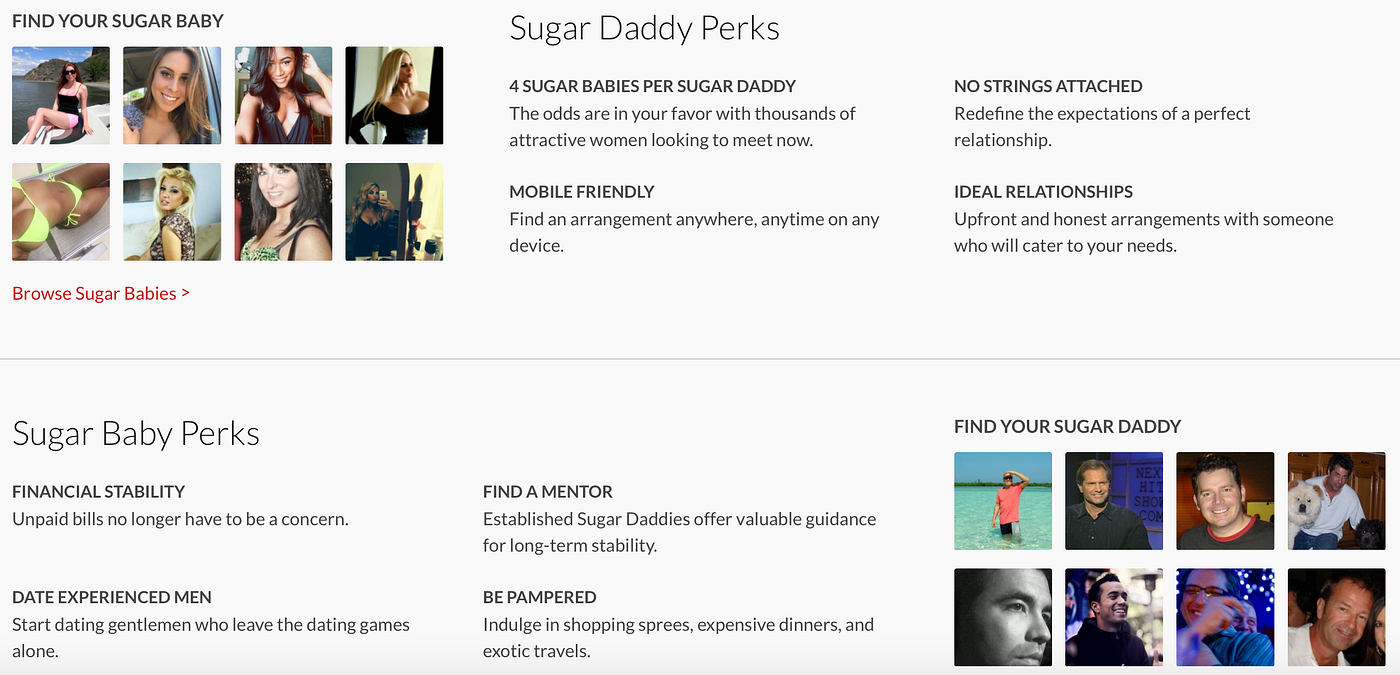Select the Mobile Friendly perk heading

pyautogui.click(x=582, y=192)
